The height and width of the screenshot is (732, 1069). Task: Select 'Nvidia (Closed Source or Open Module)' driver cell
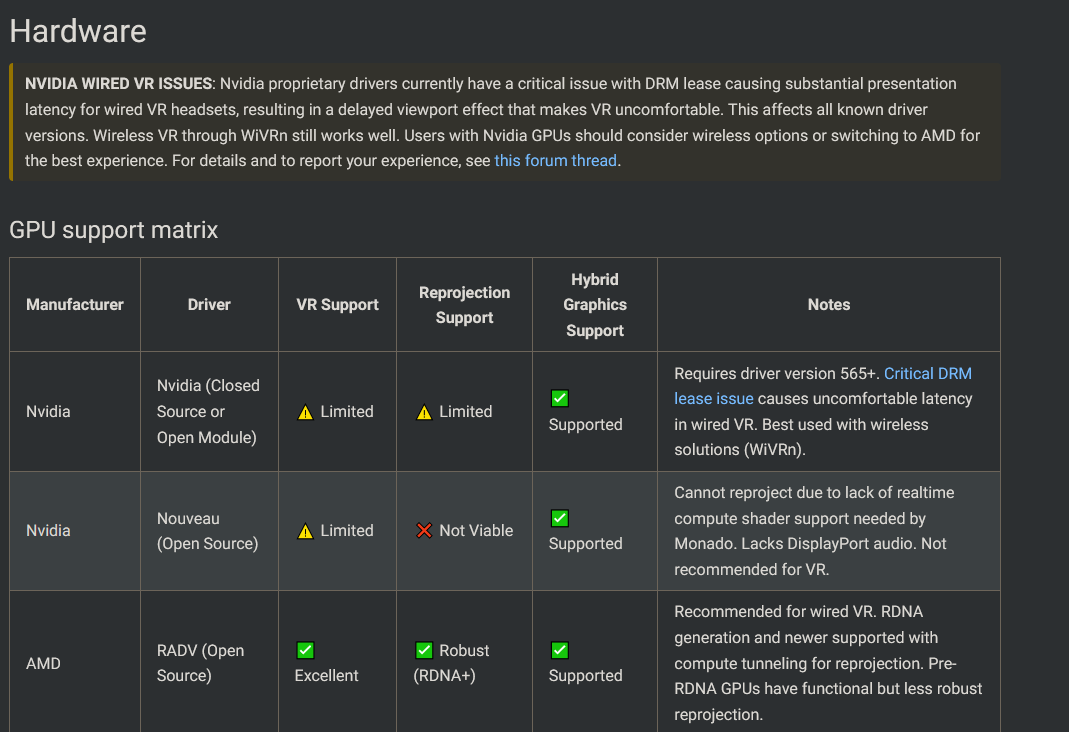click(x=209, y=412)
